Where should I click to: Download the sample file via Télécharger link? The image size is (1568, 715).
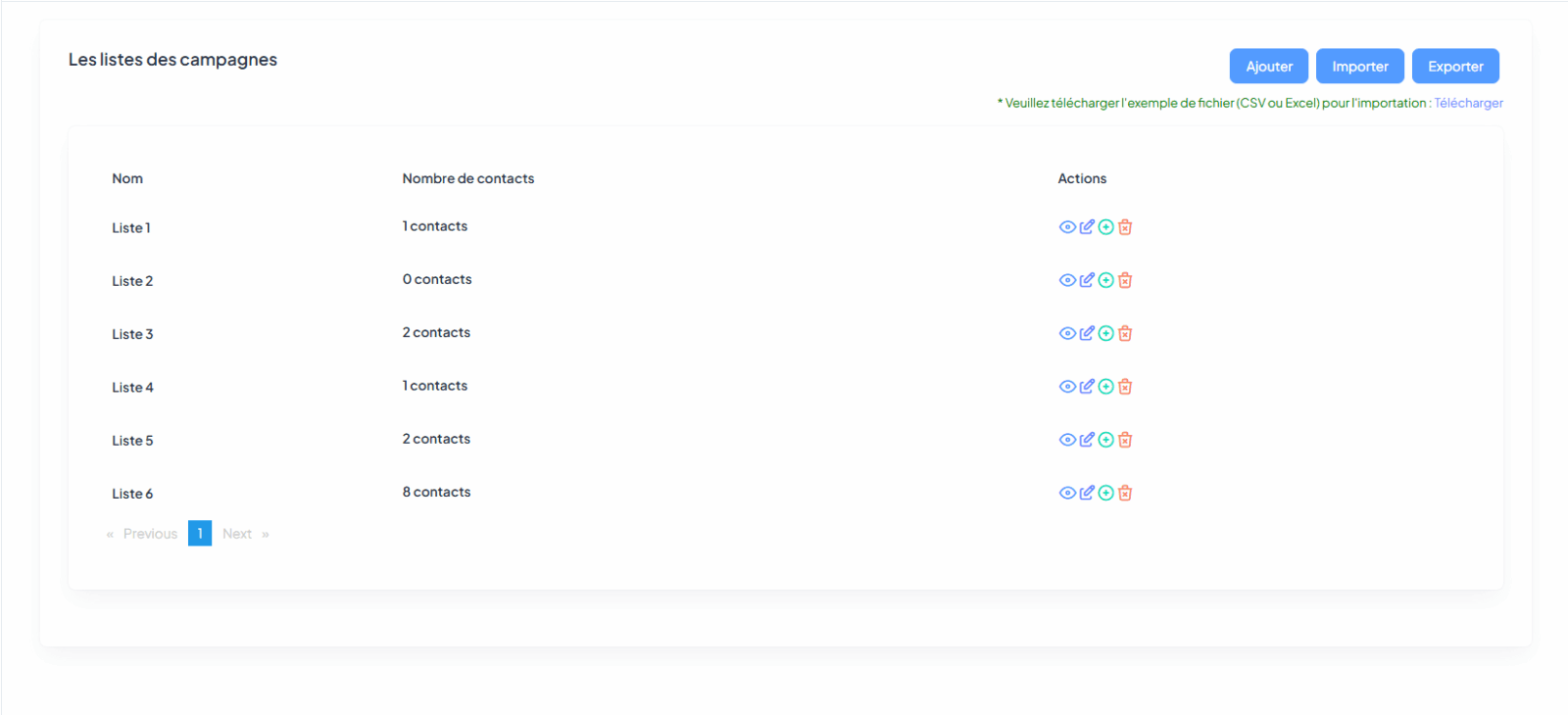(x=1468, y=103)
